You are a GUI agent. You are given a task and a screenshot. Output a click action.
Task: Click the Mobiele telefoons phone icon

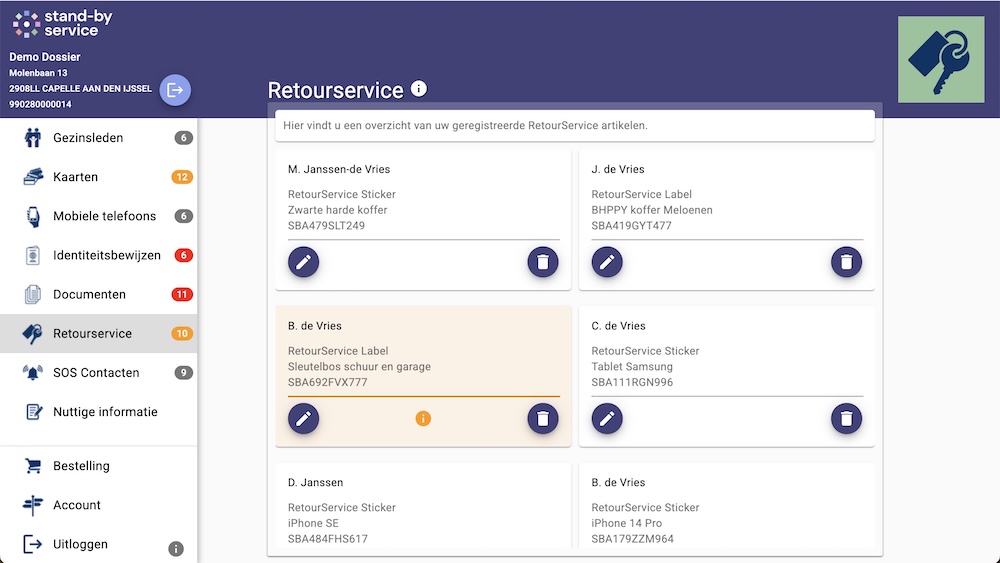pyautogui.click(x=33, y=216)
